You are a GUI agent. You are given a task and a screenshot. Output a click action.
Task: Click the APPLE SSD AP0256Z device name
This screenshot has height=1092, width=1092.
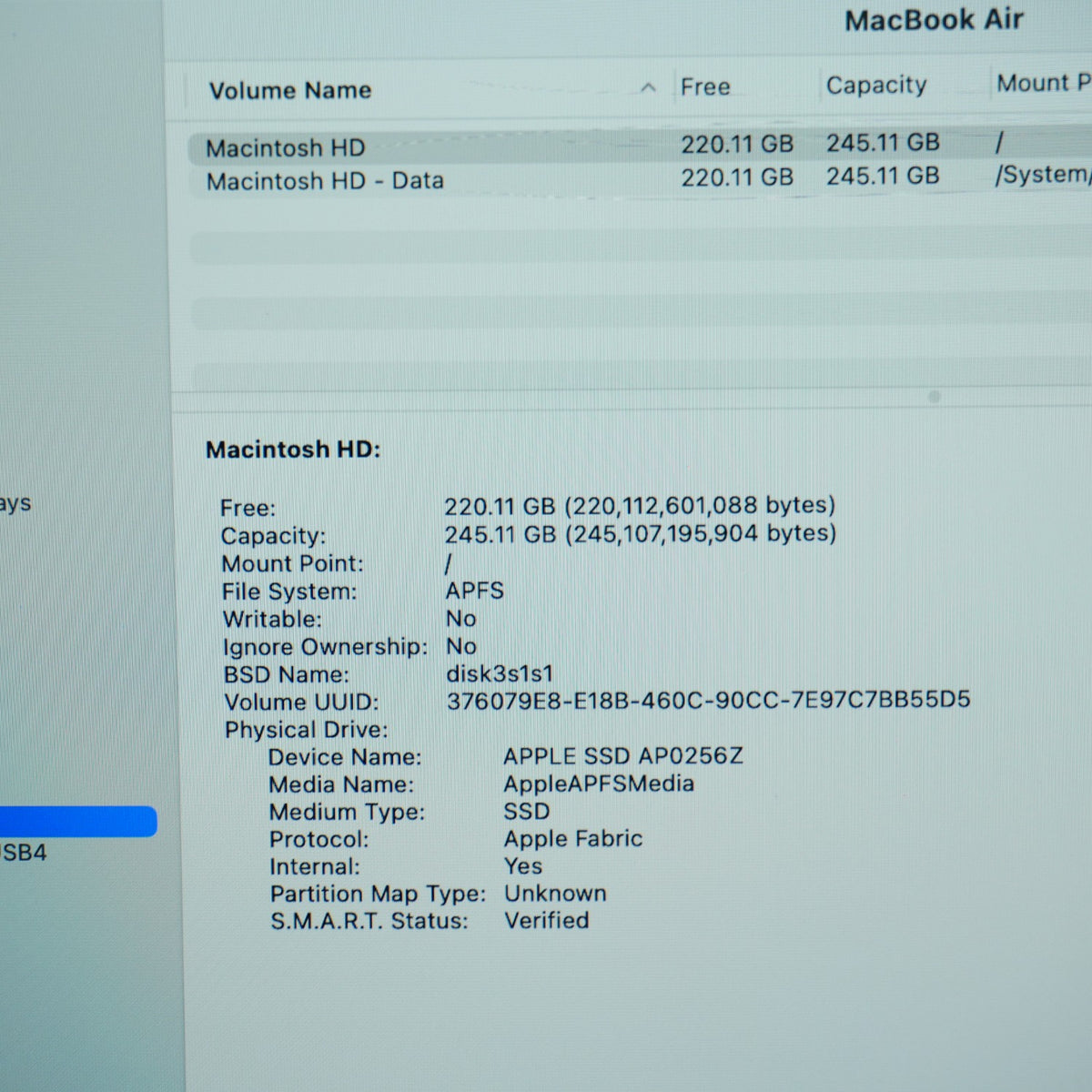623,756
